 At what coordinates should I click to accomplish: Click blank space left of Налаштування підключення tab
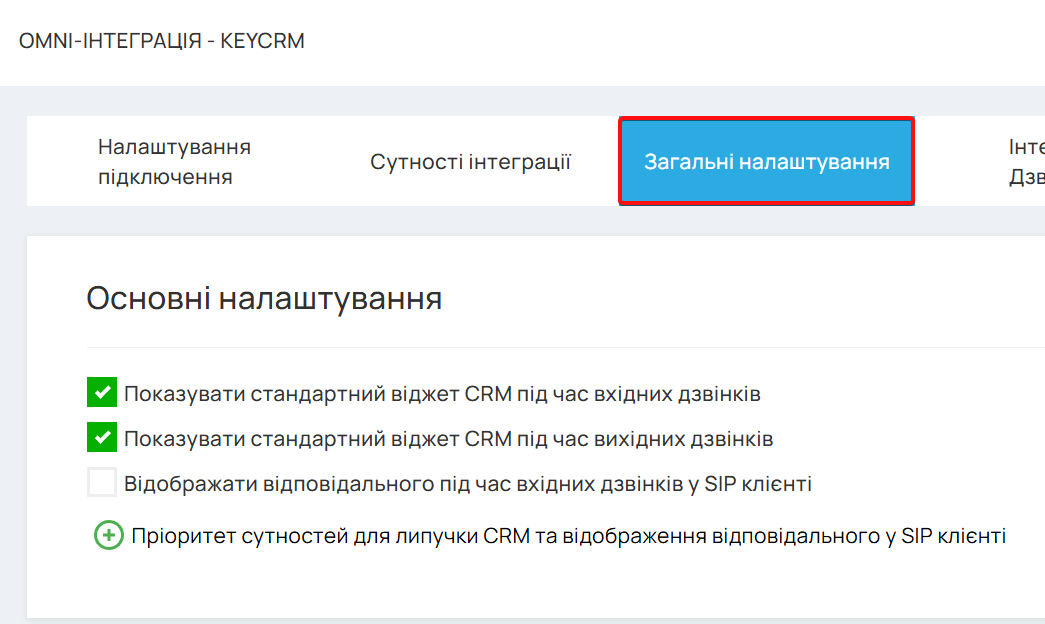tap(60, 161)
